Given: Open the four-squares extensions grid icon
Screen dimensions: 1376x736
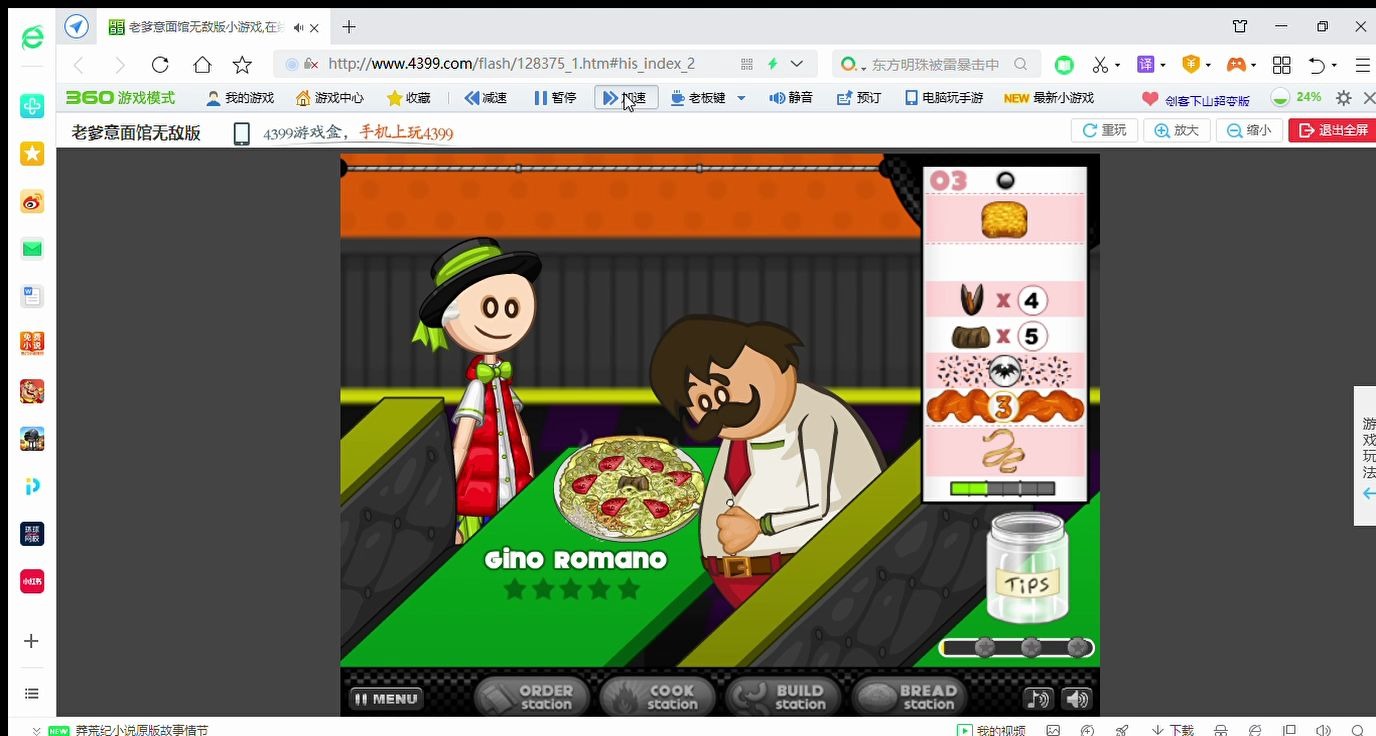Looking at the screenshot, I should click(x=1281, y=65).
